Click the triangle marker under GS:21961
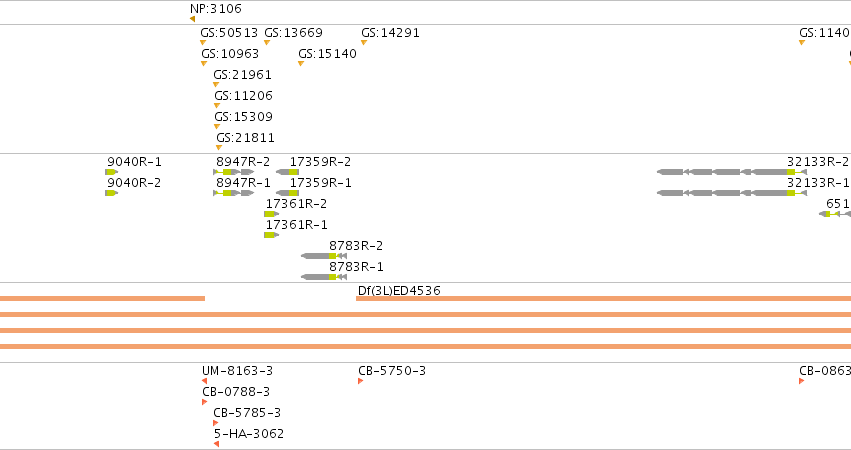This screenshot has width=851, height=450. pyautogui.click(x=216, y=84)
